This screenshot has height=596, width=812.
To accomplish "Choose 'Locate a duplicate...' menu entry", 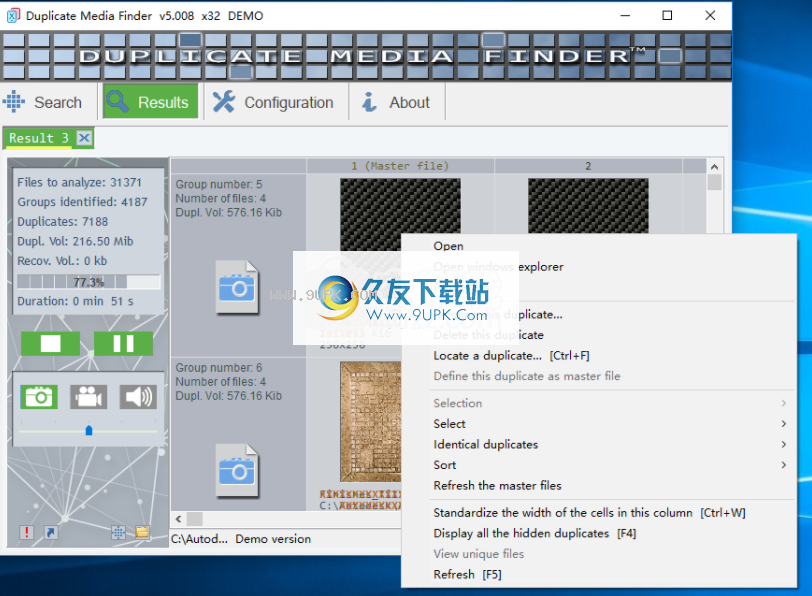I will click(599, 356).
